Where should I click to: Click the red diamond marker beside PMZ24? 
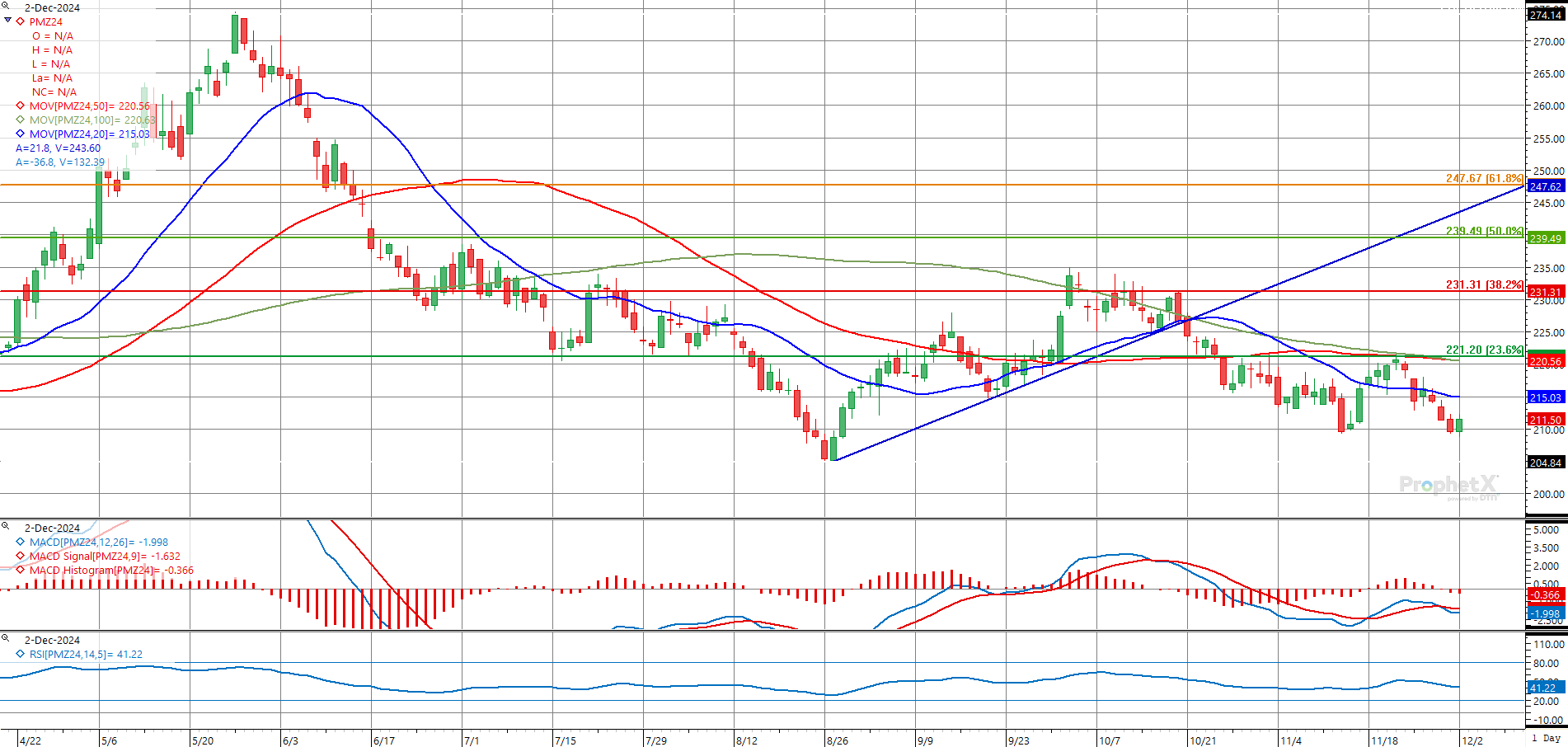(x=21, y=21)
